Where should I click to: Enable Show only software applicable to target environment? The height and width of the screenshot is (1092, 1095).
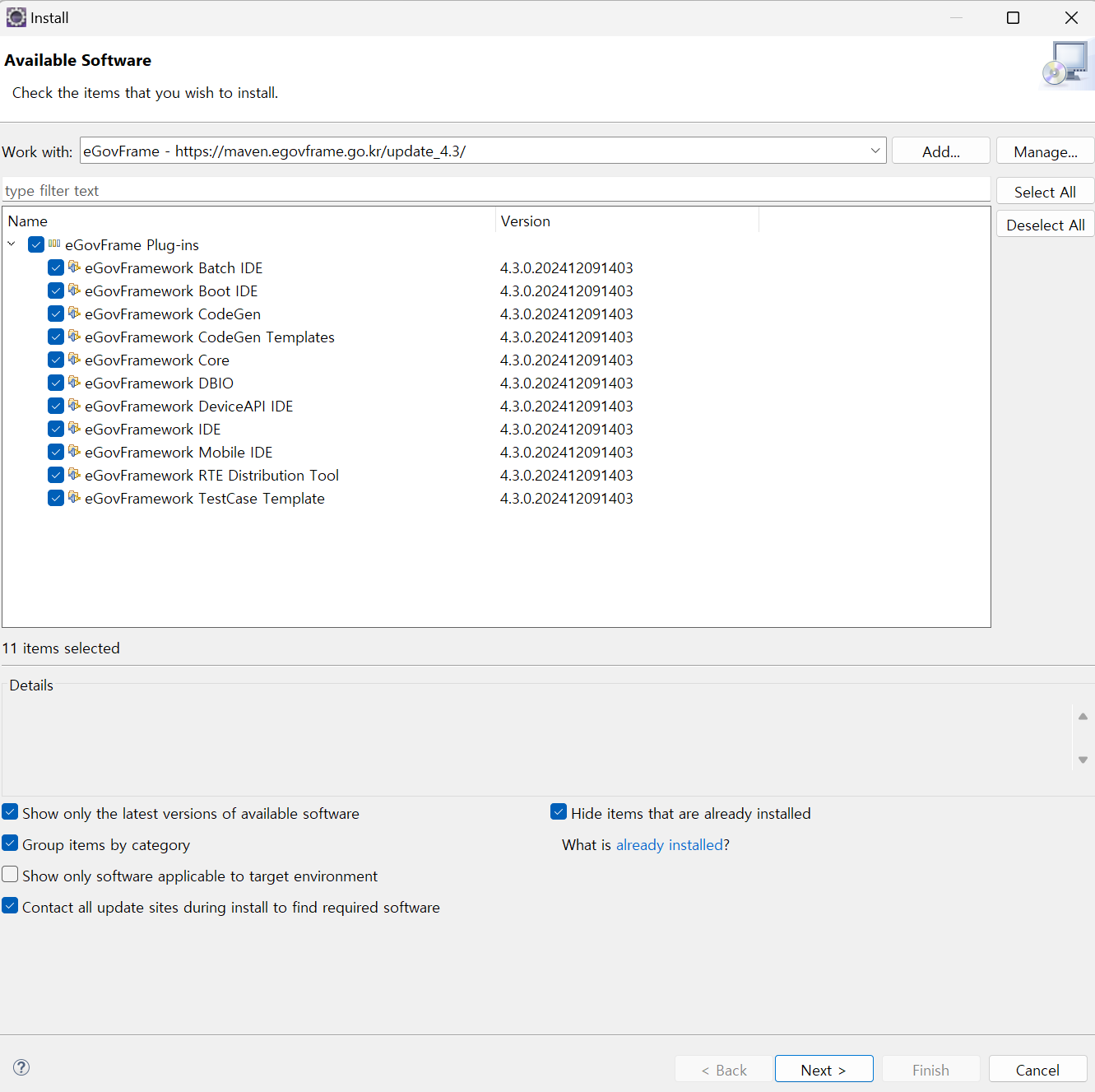click(10, 875)
